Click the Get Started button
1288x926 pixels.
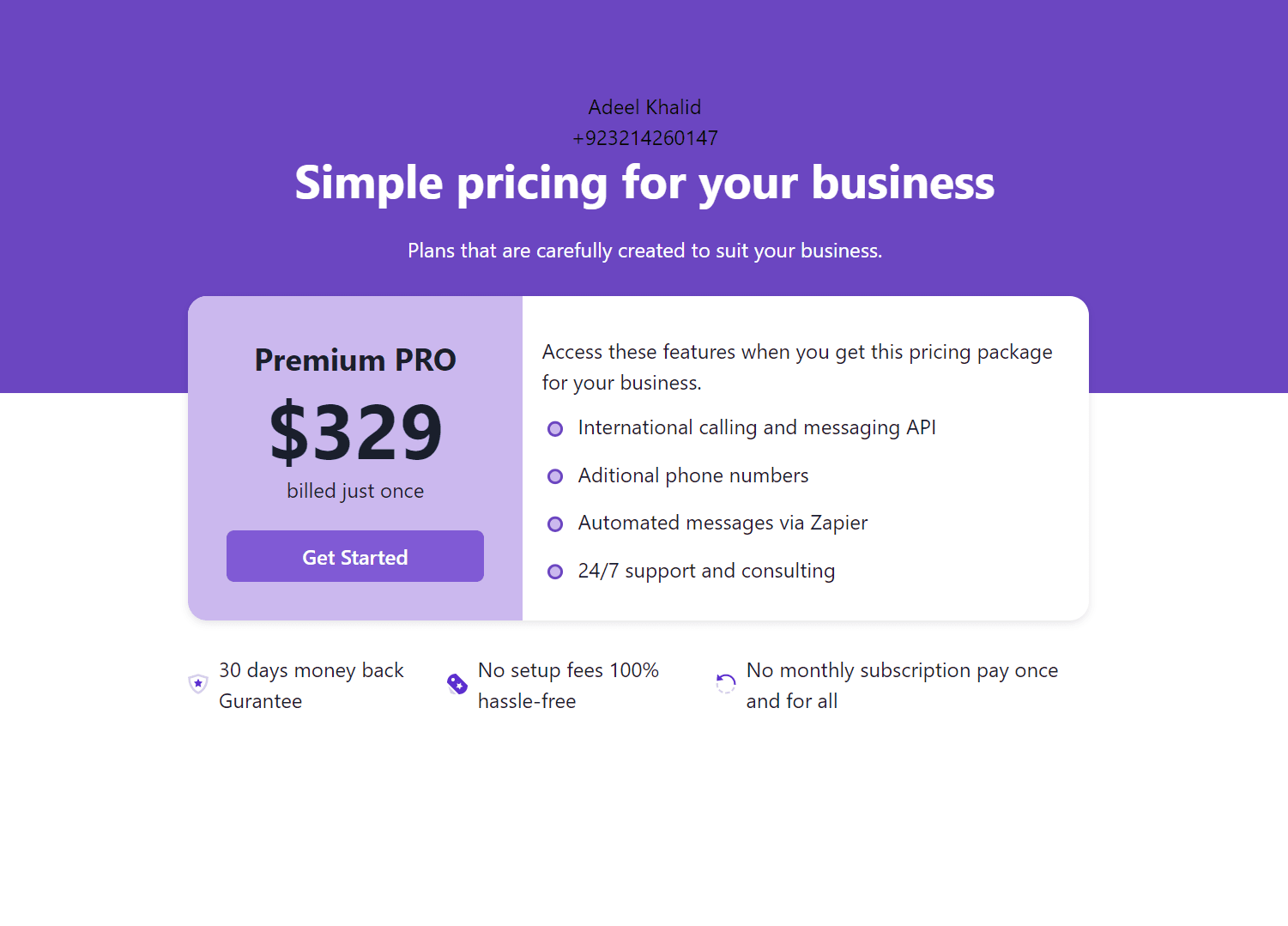pyautogui.click(x=355, y=556)
